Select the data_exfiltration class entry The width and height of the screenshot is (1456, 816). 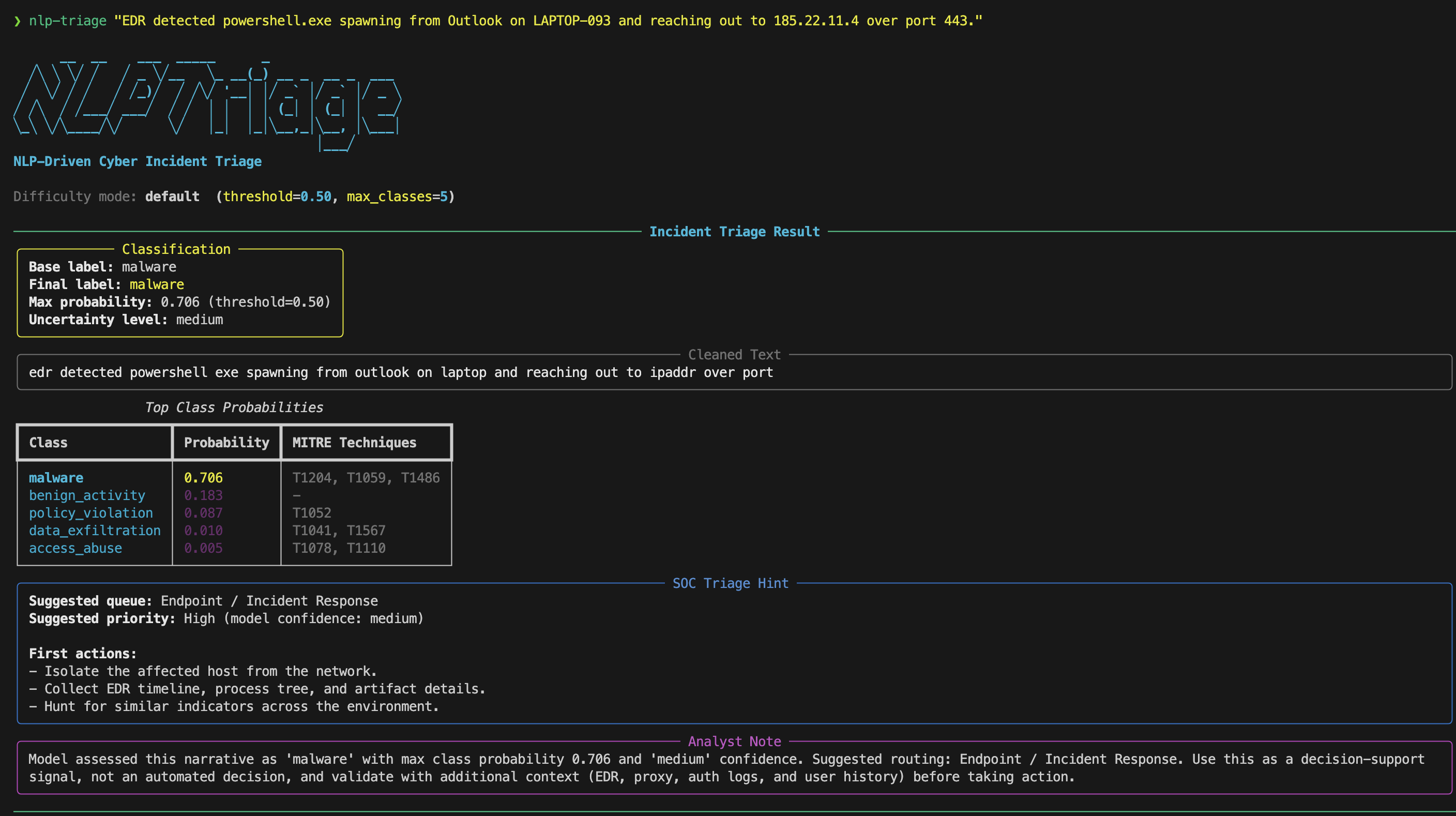[x=95, y=531]
